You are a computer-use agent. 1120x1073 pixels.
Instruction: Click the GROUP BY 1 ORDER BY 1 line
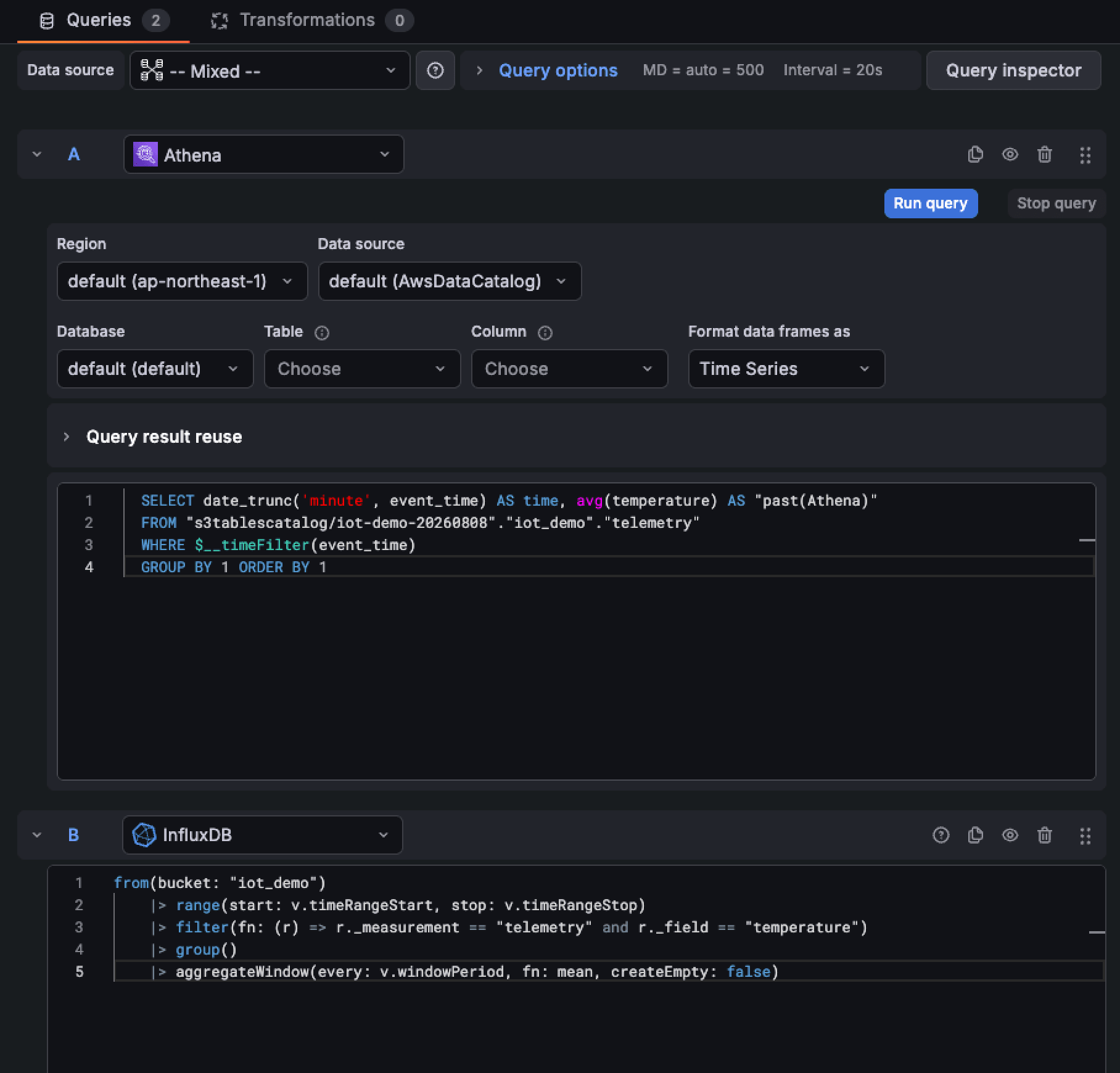point(234,567)
